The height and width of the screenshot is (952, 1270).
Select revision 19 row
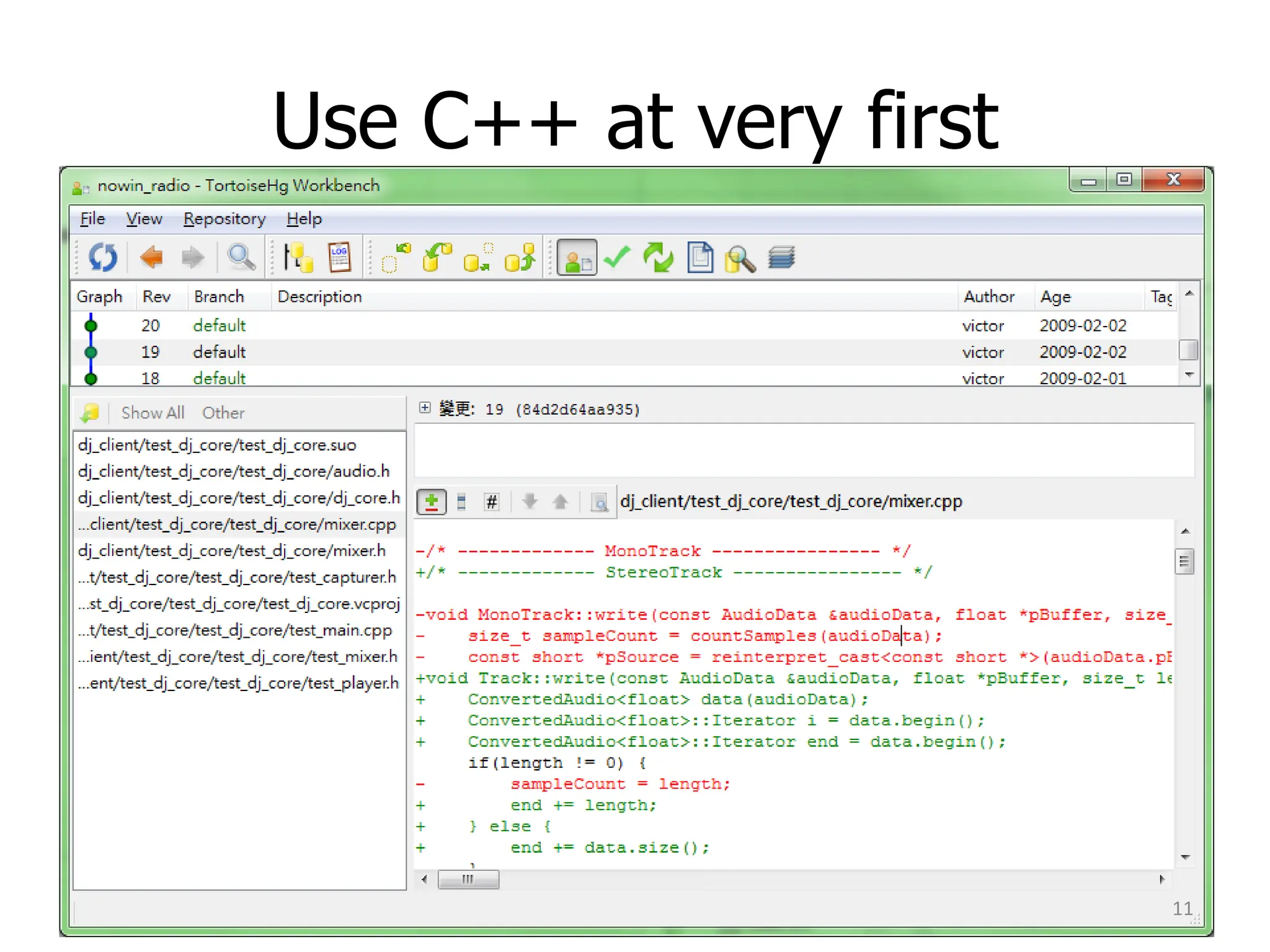tap(624, 352)
